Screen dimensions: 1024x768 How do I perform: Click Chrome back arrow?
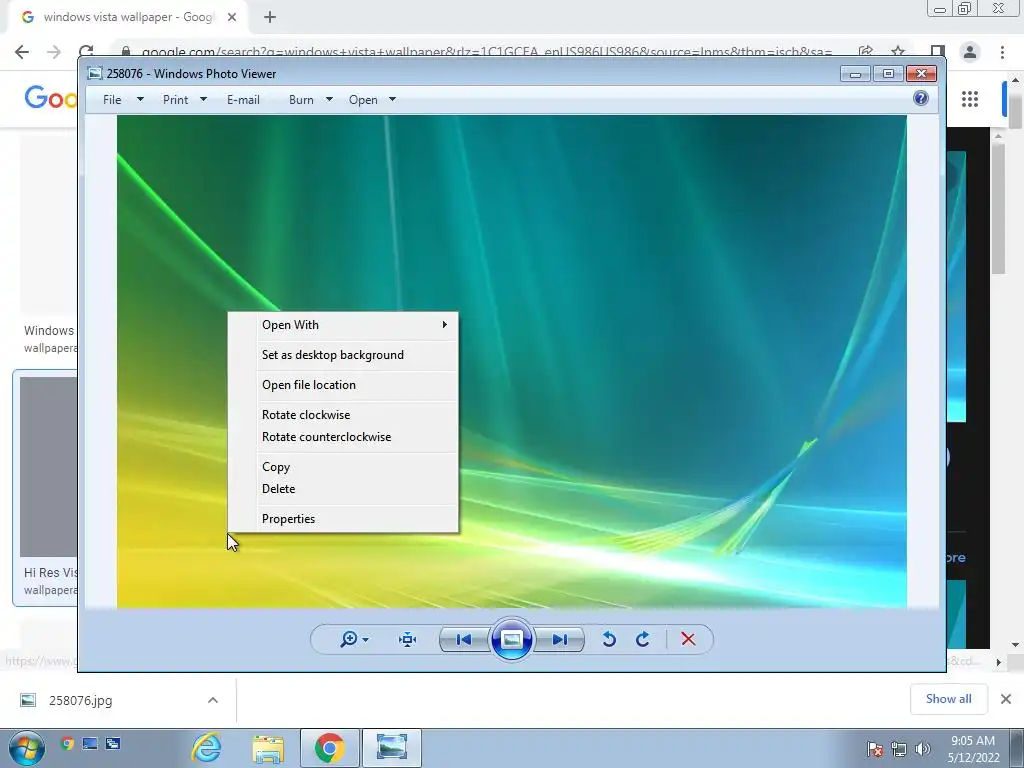[22, 52]
